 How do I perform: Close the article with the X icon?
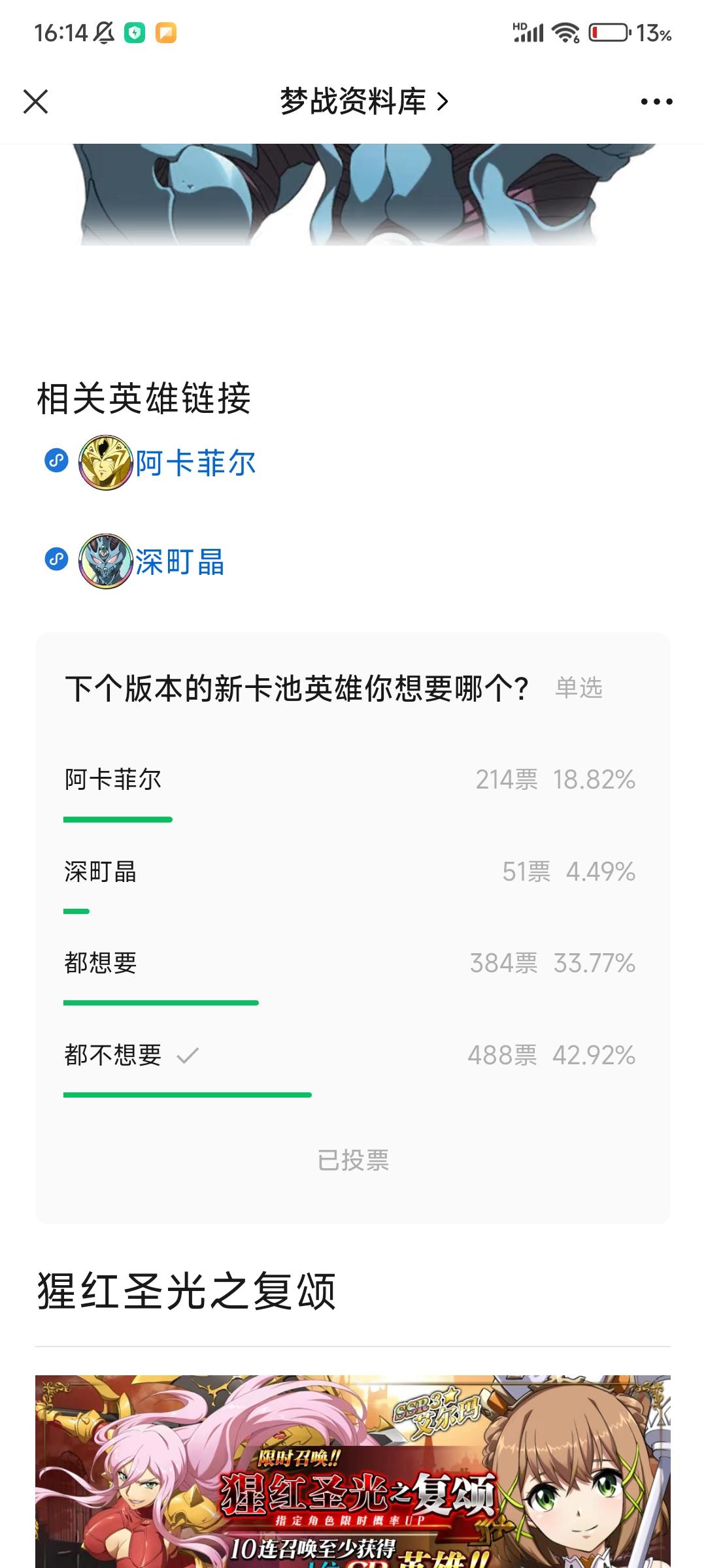pos(36,101)
